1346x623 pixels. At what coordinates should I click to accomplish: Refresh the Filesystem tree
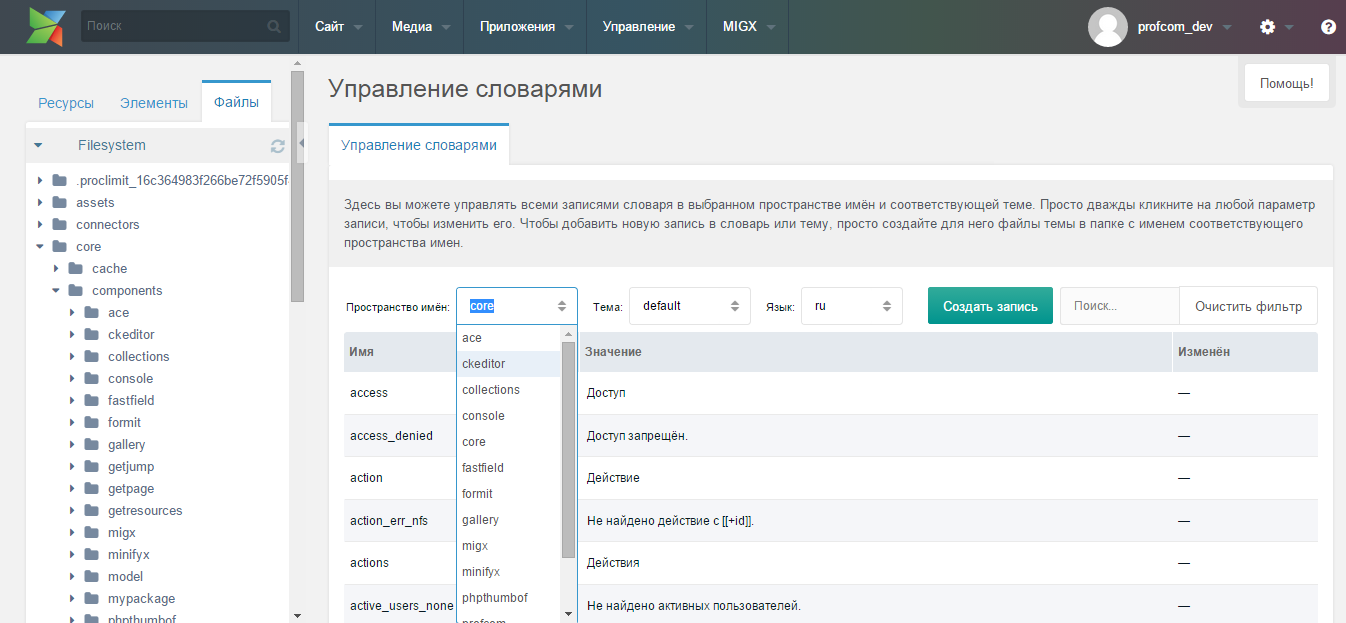[x=277, y=144]
